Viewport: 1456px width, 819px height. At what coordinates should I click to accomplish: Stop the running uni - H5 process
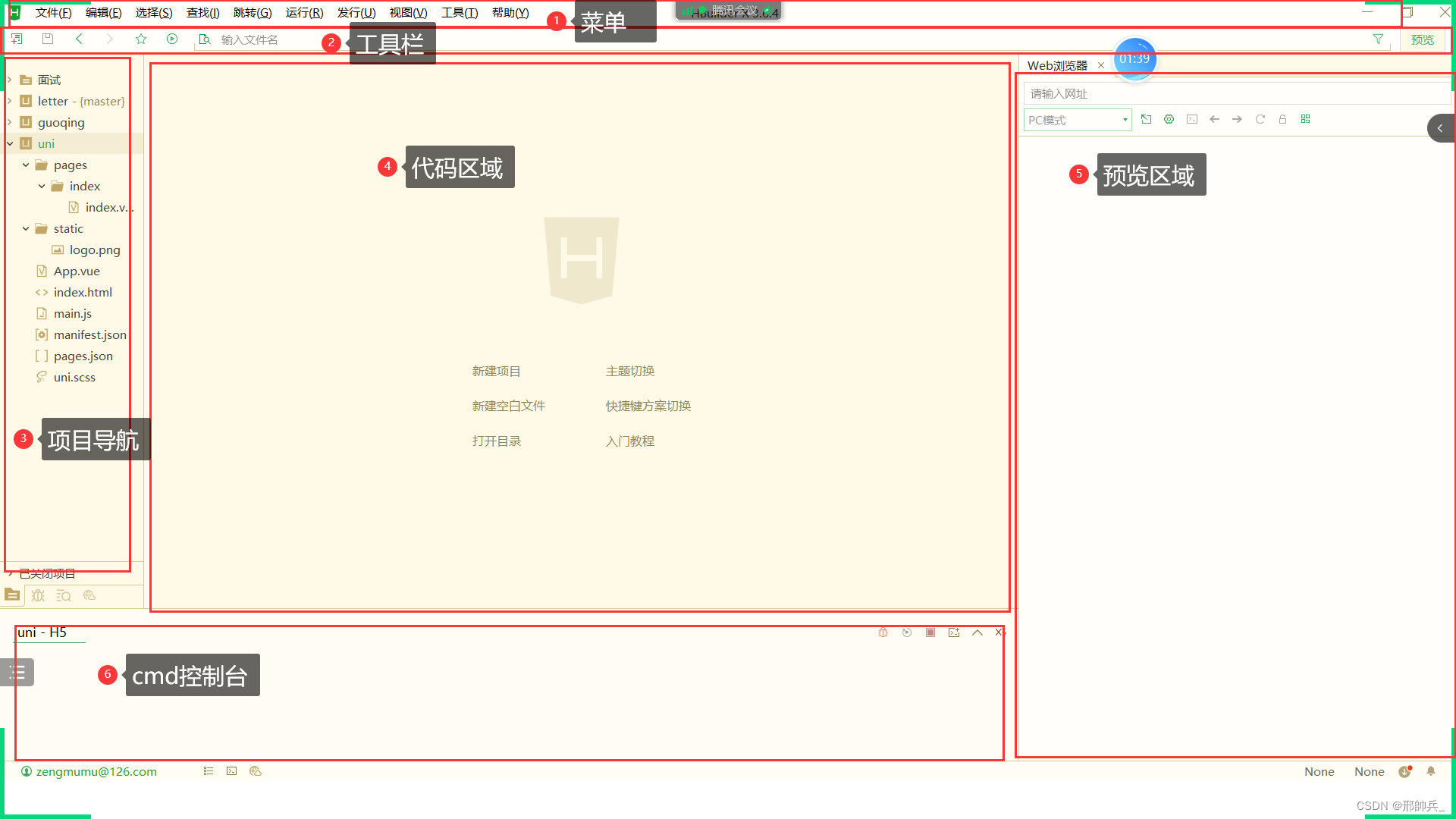(930, 632)
